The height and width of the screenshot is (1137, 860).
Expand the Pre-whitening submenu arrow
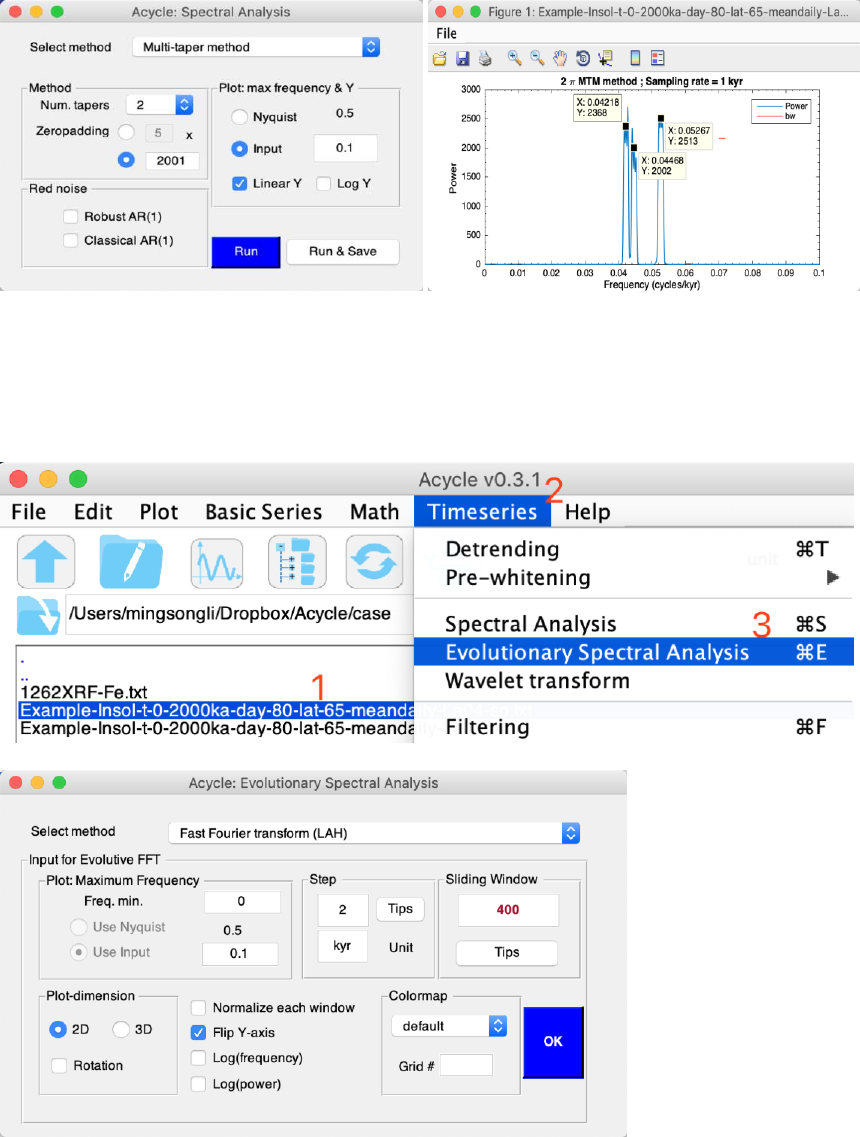tap(832, 578)
